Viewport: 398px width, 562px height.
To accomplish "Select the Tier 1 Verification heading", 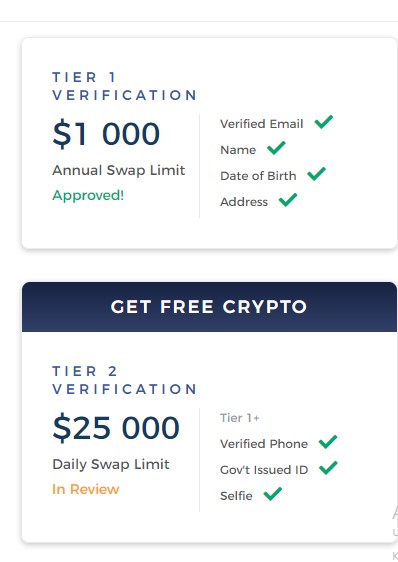I will (124, 86).
